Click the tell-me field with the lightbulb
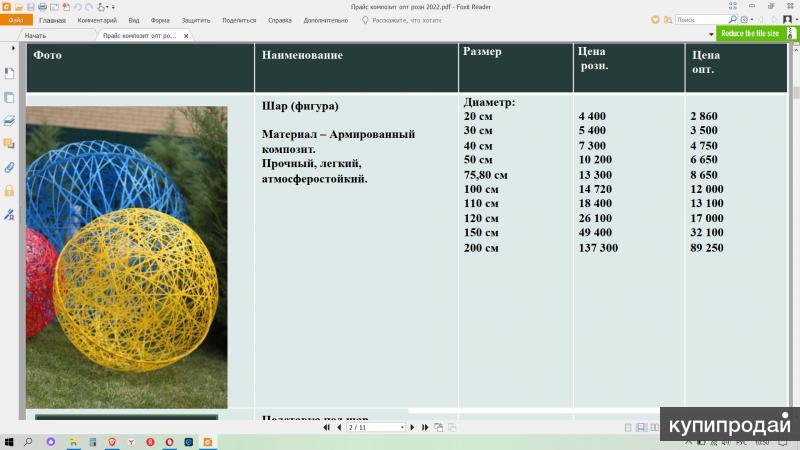This screenshot has width=800, height=450. [402, 20]
